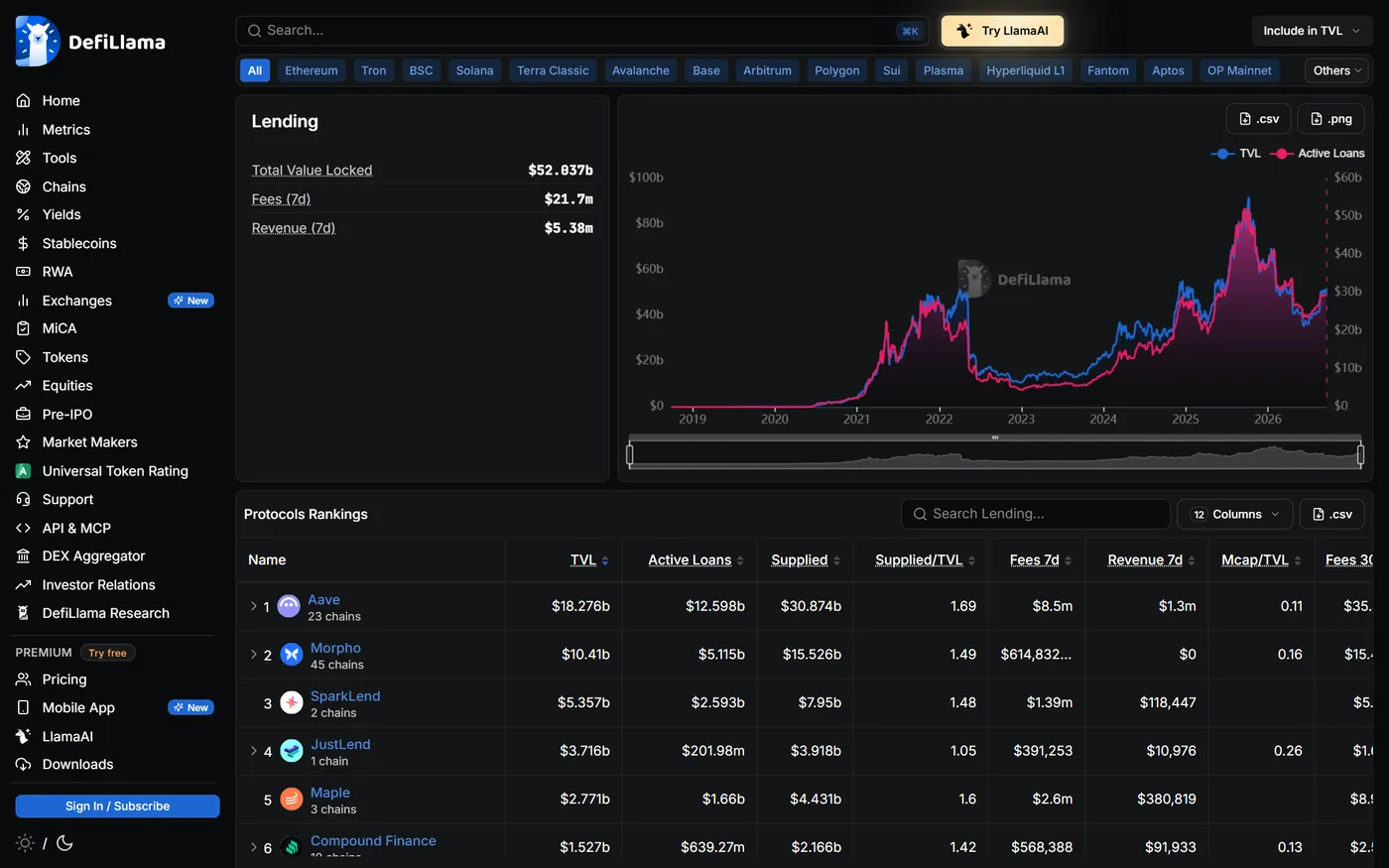Screen dimensions: 1389x868
Task: Click the DEX Aggregator bank icon
Action: [24, 557]
